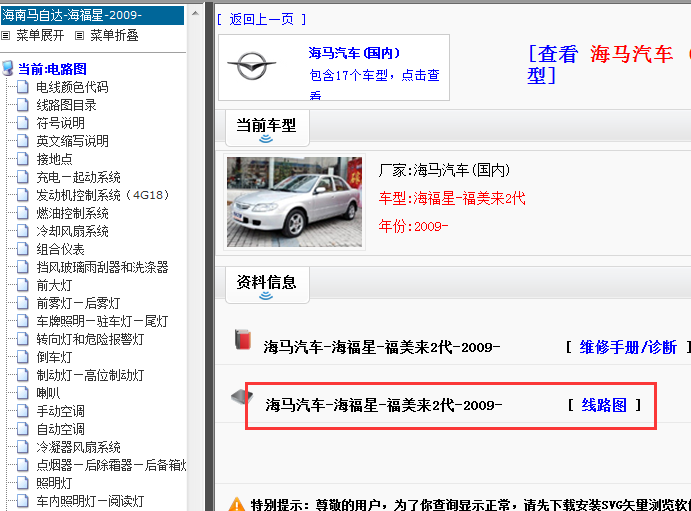691x511 pixels.
Task: Click the 照明灯 page icon
Action: point(22,483)
